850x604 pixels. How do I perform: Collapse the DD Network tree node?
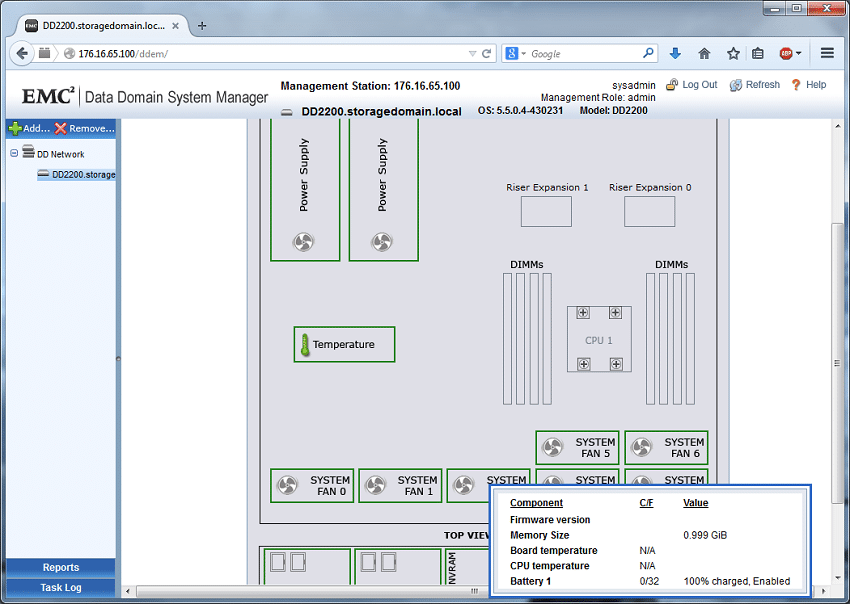pyautogui.click(x=14, y=153)
